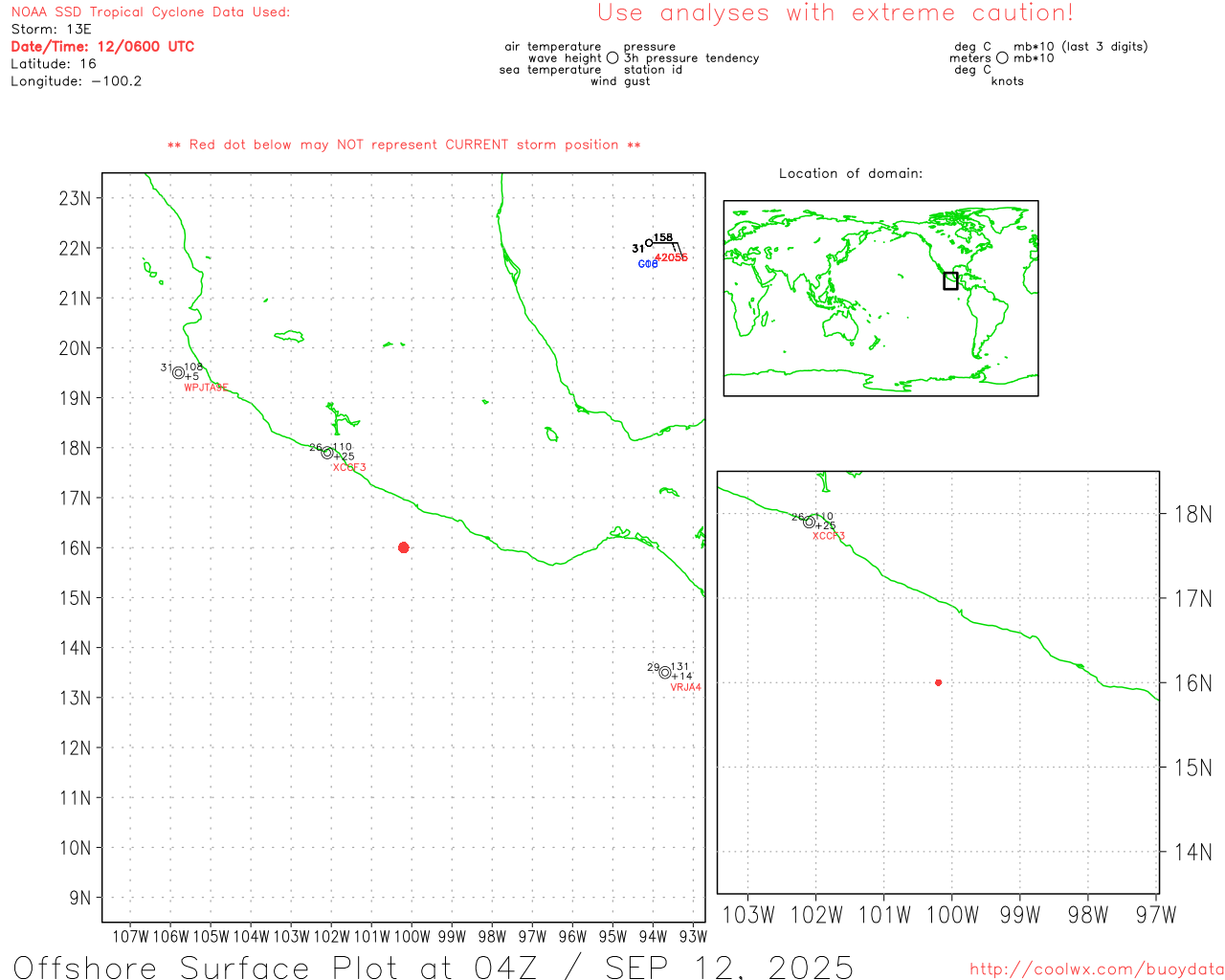Click the inset map's 97W axis label
The width and height of the screenshot is (1225, 980).
tap(1156, 916)
